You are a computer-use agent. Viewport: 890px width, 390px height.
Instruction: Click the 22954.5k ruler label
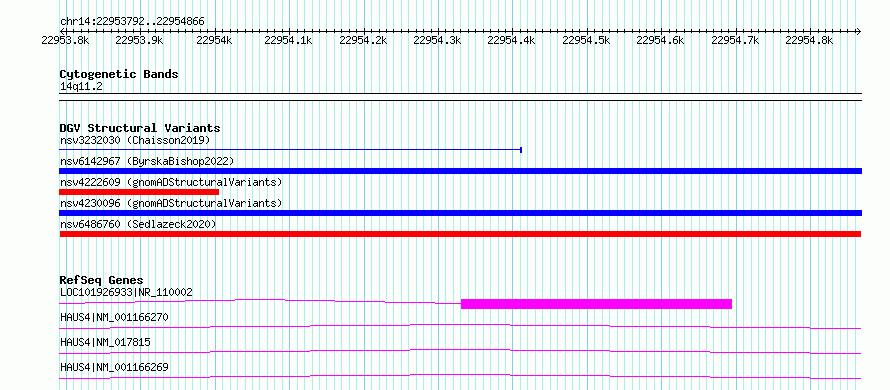click(x=586, y=41)
